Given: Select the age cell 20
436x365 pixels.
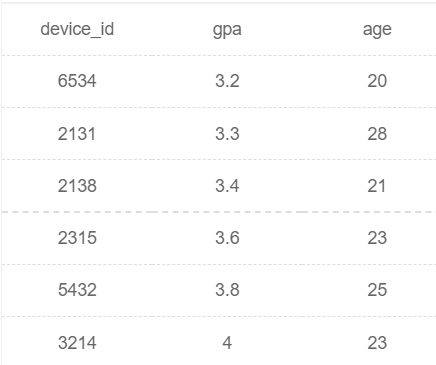Looking at the screenshot, I should coord(377,81).
